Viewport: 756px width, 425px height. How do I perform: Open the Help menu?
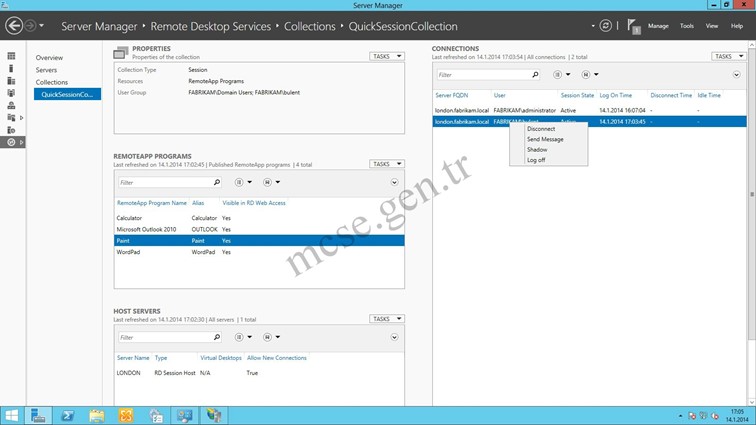(x=737, y=26)
